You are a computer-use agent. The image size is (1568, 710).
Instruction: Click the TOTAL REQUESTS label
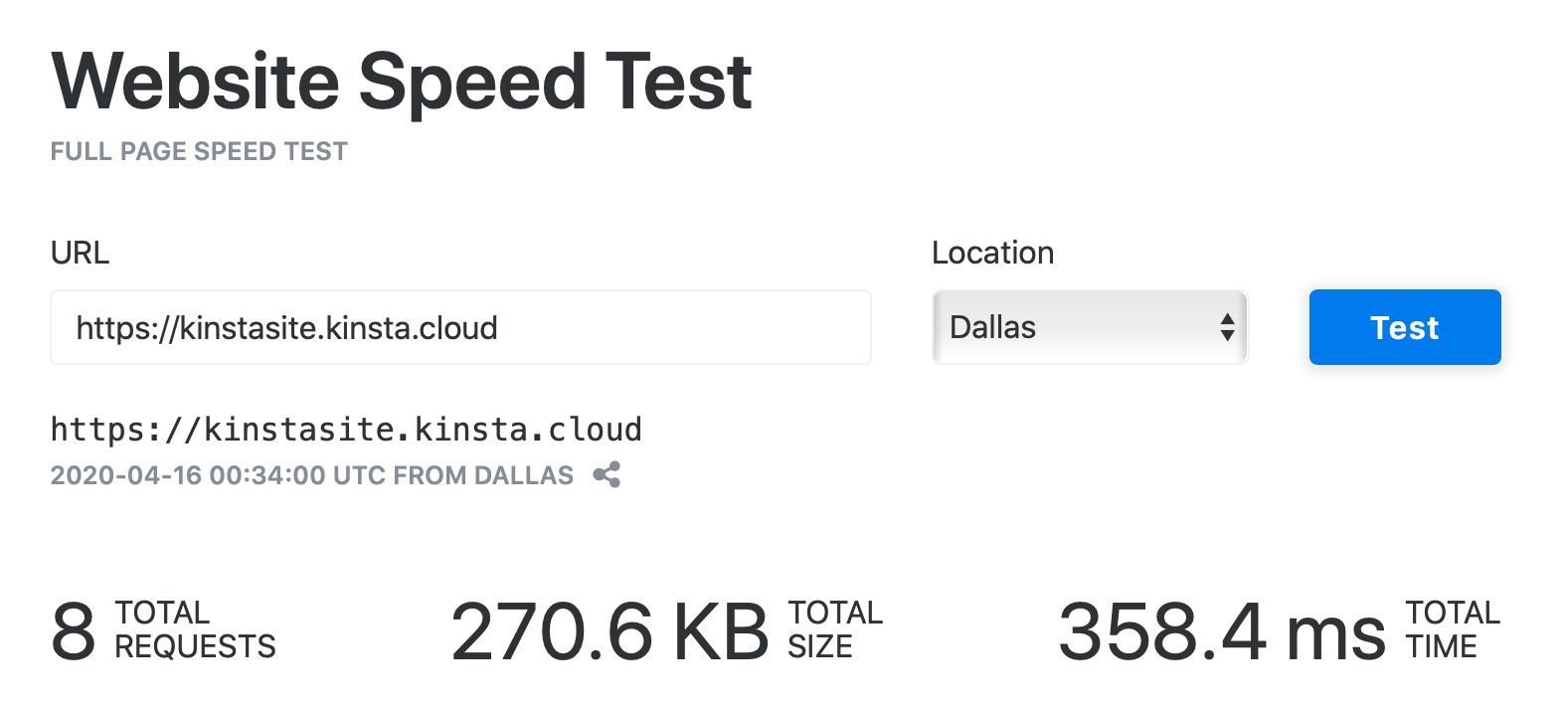pos(195,629)
